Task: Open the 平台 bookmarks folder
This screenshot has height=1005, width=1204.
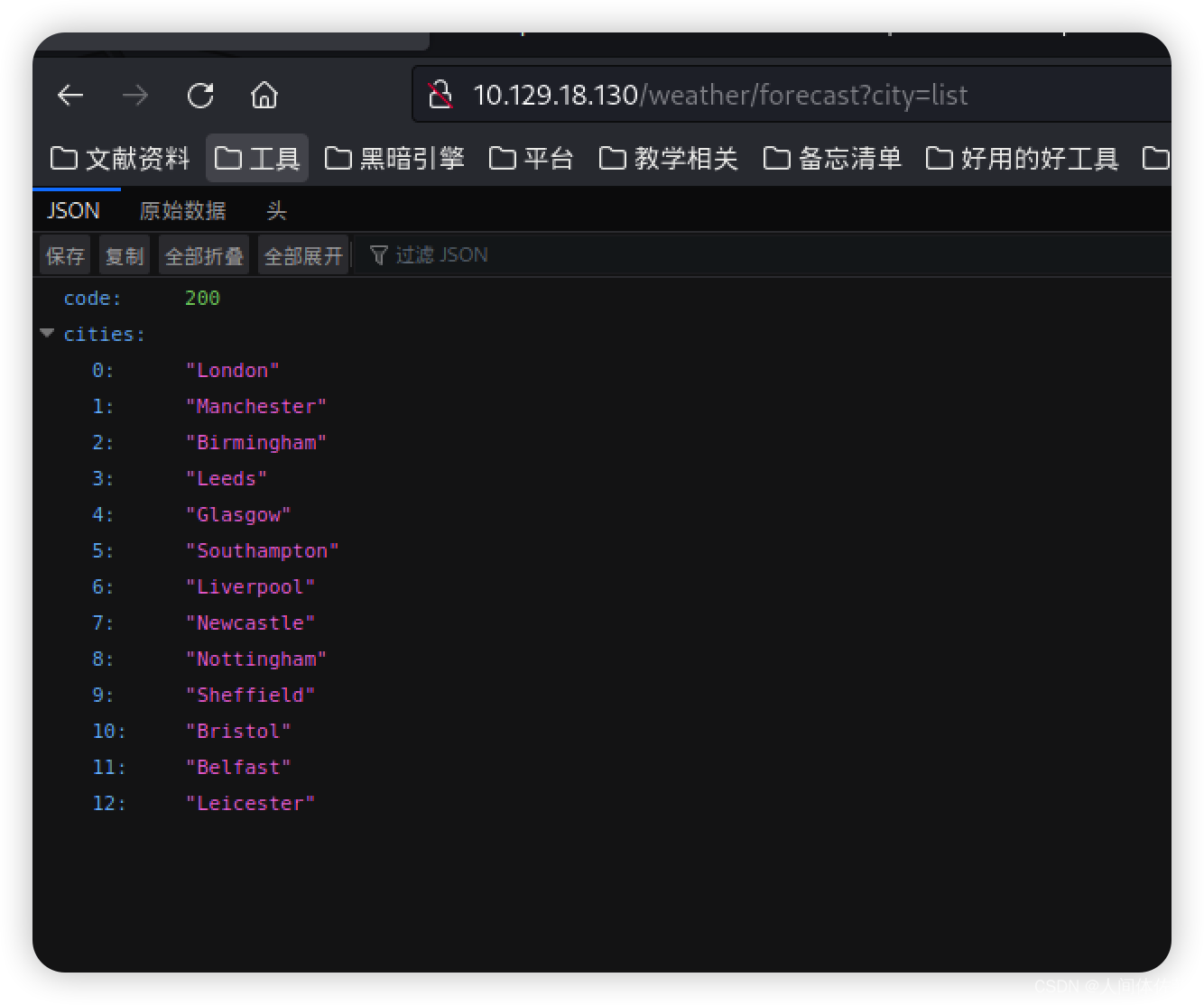Action: [532, 159]
